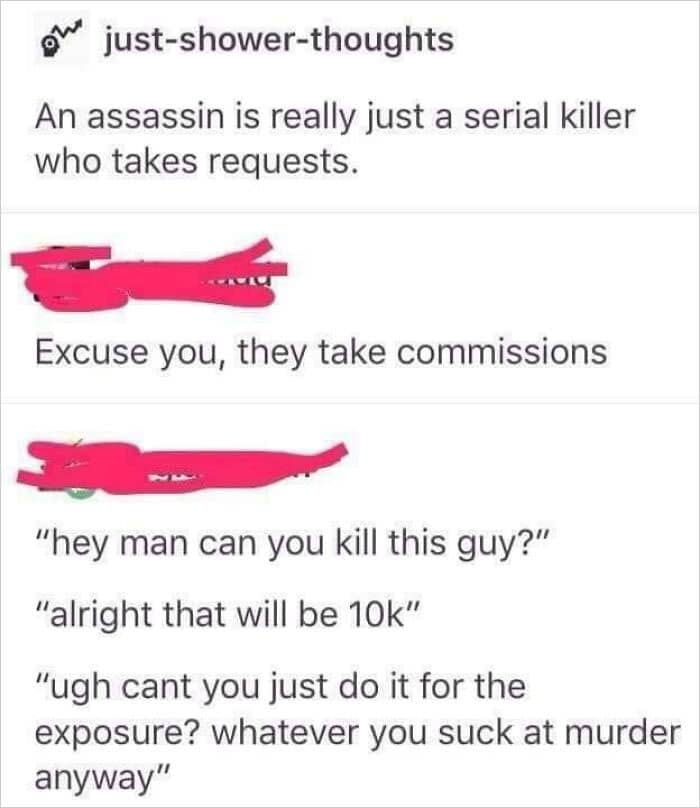Click the word 'assassin' in the original post
This screenshot has width=700, height=808.
(x=157, y=117)
